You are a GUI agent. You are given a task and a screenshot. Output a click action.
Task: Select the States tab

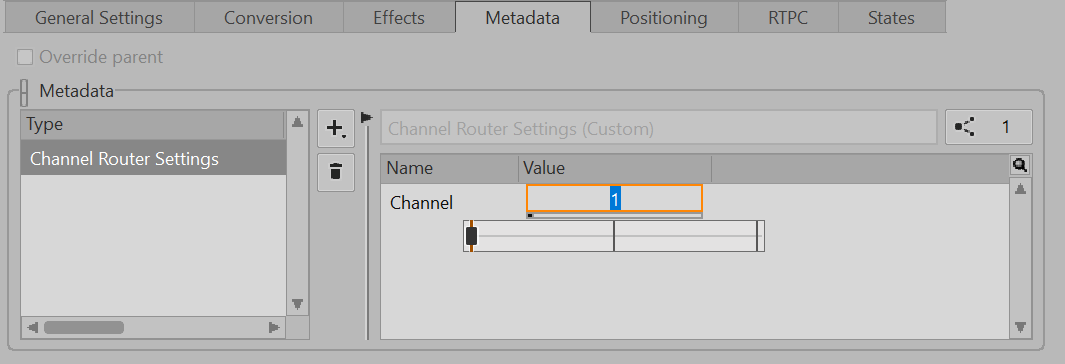[x=891, y=18]
